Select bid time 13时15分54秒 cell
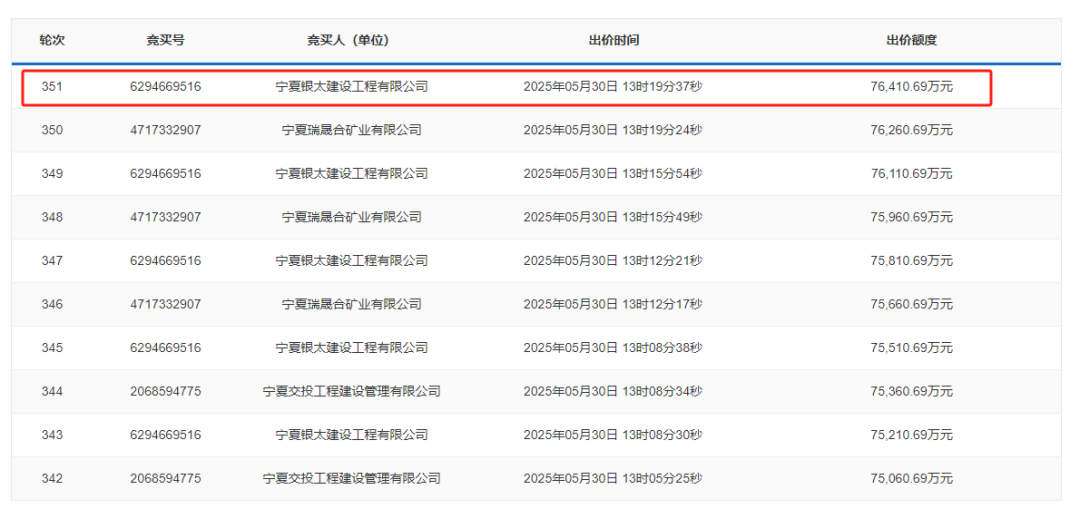The height and width of the screenshot is (509, 1080). pyautogui.click(x=613, y=174)
